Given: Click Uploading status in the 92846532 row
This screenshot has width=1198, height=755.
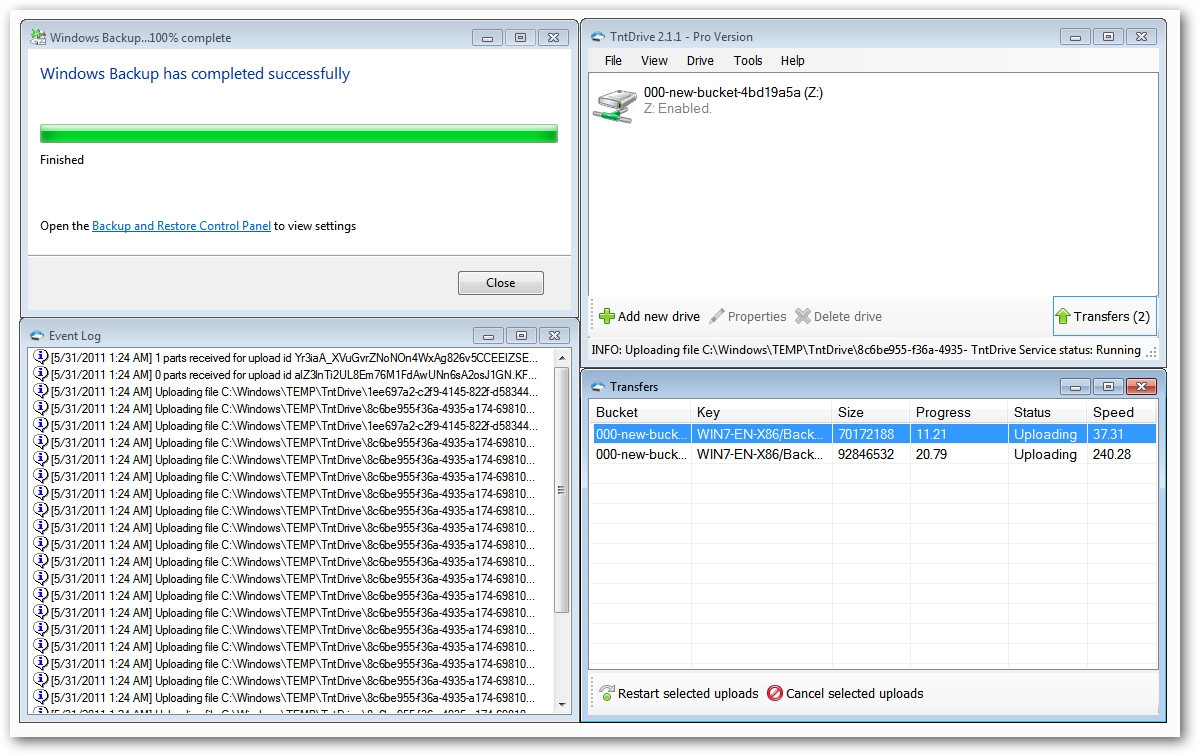Looking at the screenshot, I should tap(1045, 454).
